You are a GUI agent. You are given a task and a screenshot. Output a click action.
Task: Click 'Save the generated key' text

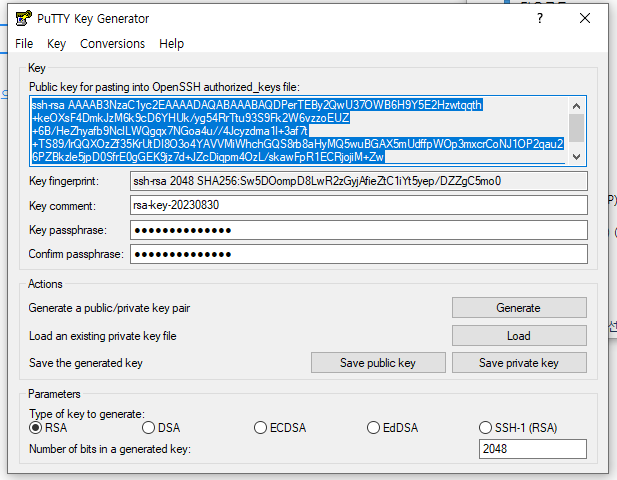pyautogui.click(x=85, y=363)
